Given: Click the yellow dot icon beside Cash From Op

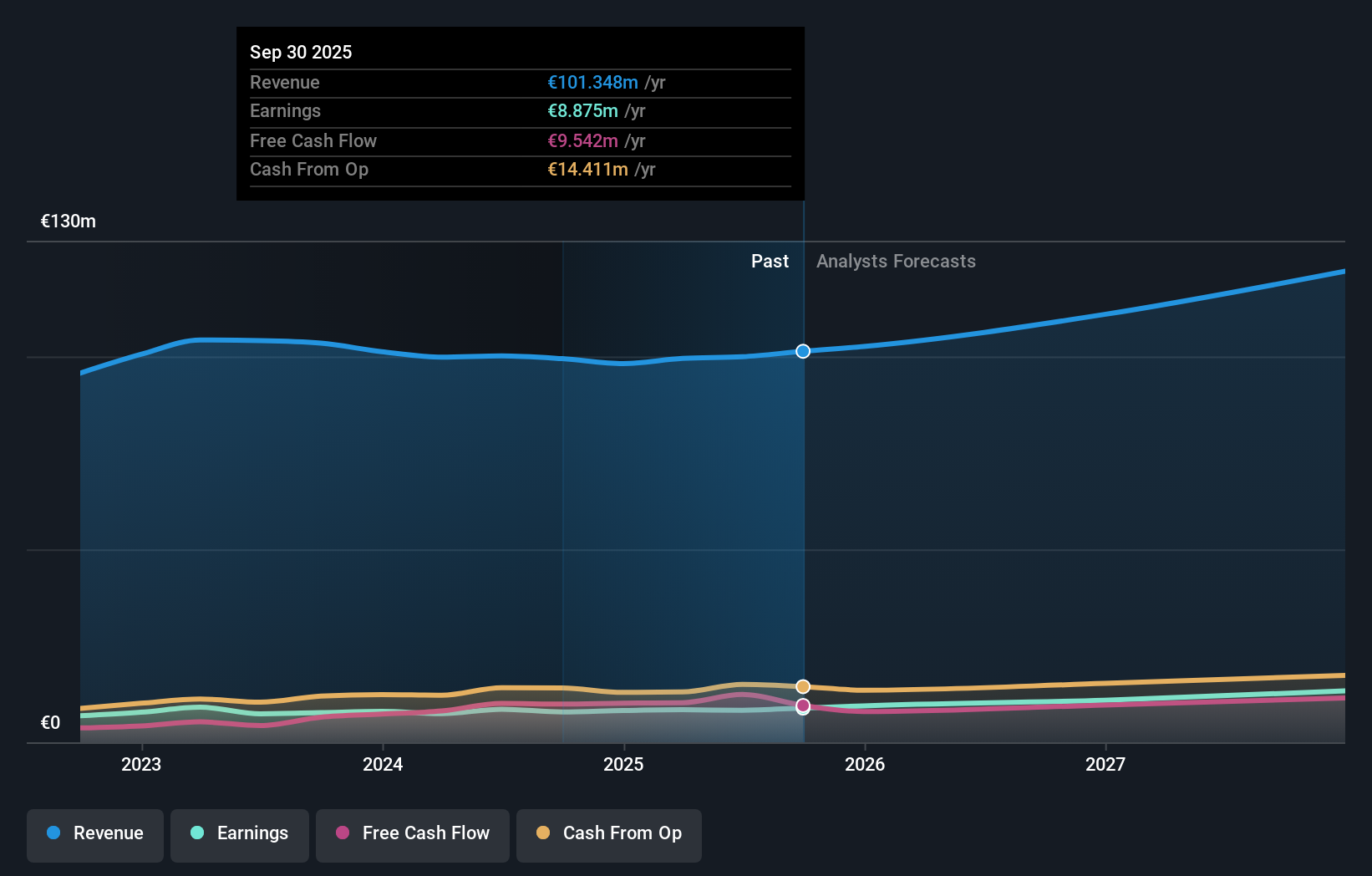Looking at the screenshot, I should click(543, 833).
